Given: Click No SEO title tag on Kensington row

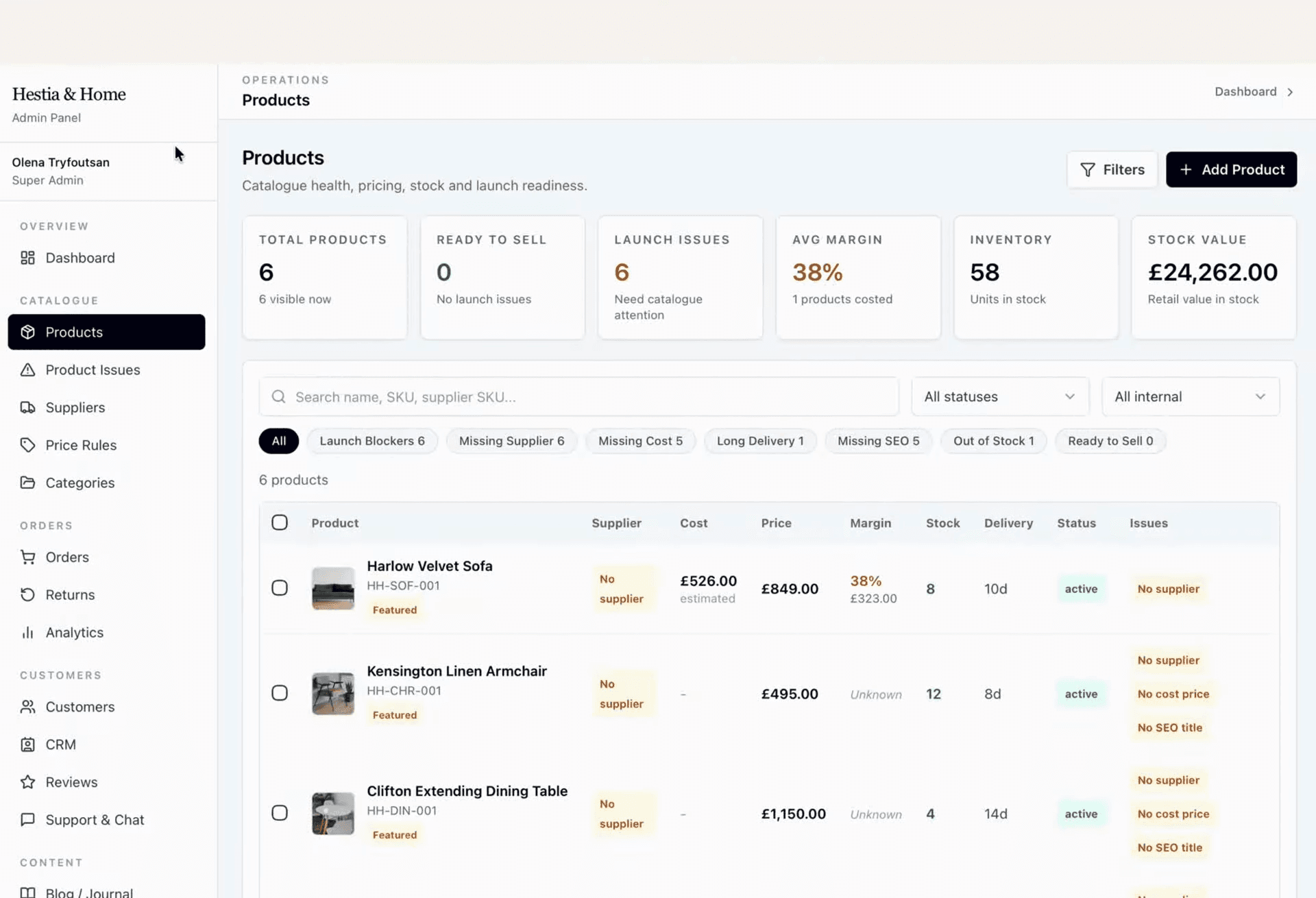Looking at the screenshot, I should pyautogui.click(x=1169, y=727).
